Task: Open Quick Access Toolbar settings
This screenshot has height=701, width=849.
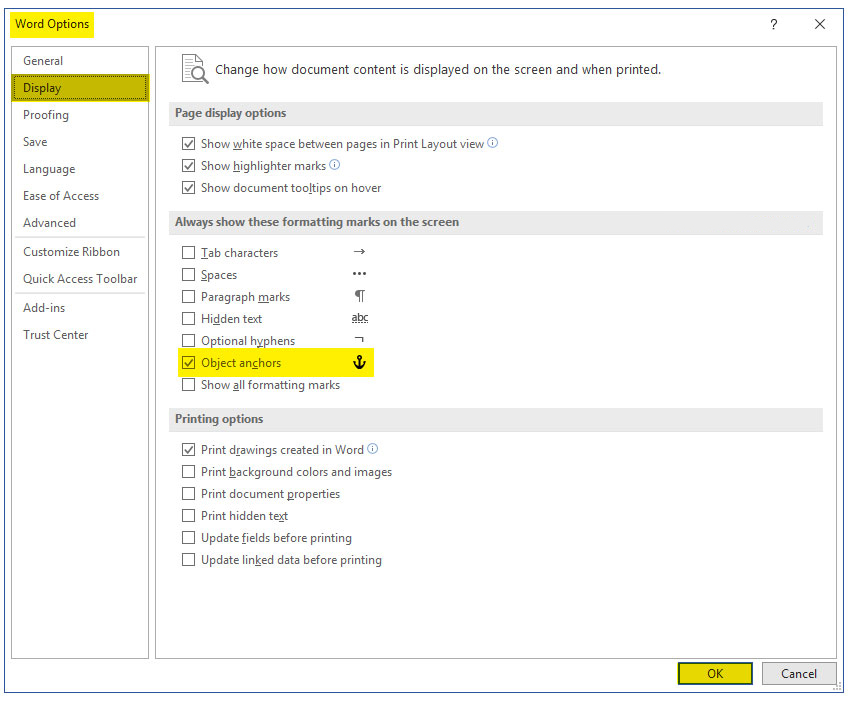Action: pos(80,279)
